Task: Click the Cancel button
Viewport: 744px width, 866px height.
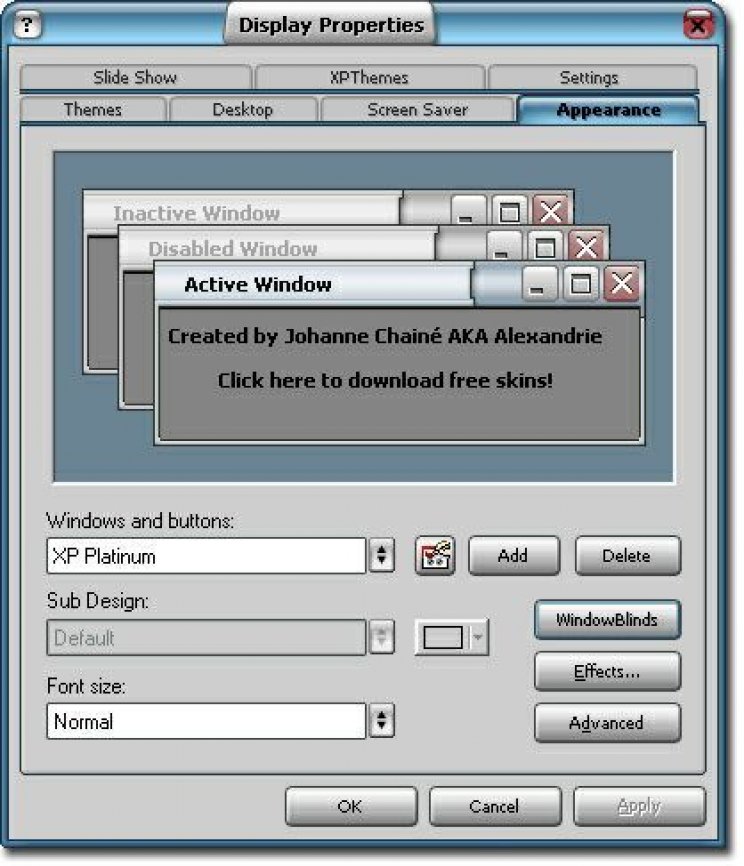Action: pyautogui.click(x=495, y=806)
